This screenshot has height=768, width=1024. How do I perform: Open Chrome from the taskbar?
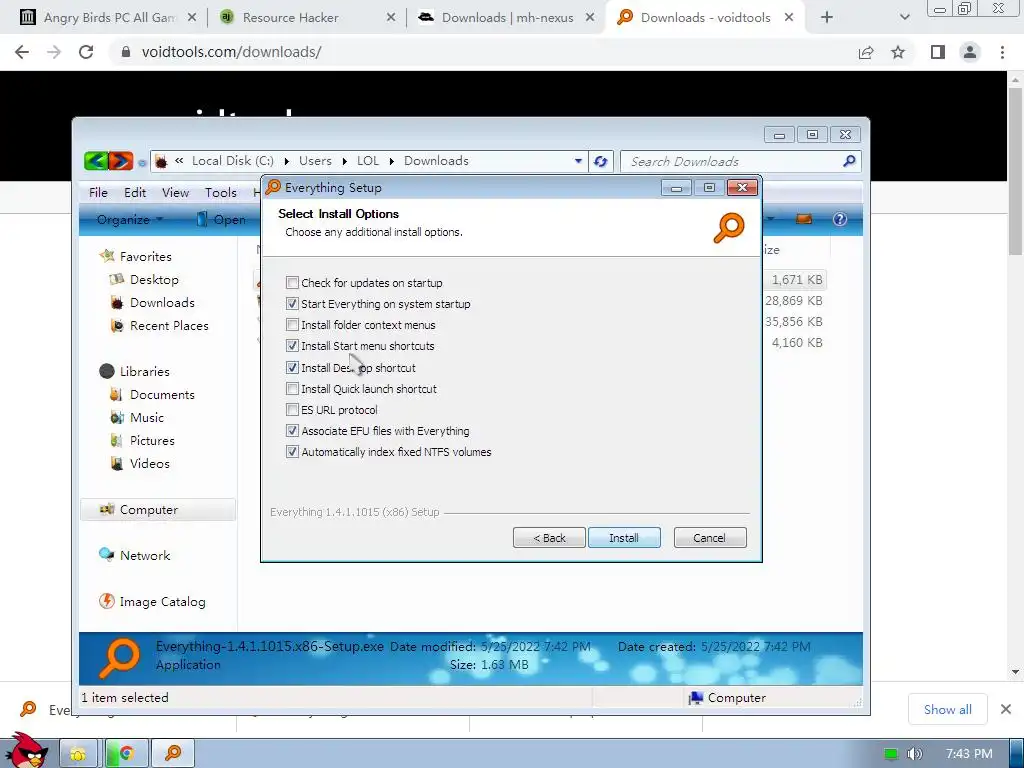[127, 754]
